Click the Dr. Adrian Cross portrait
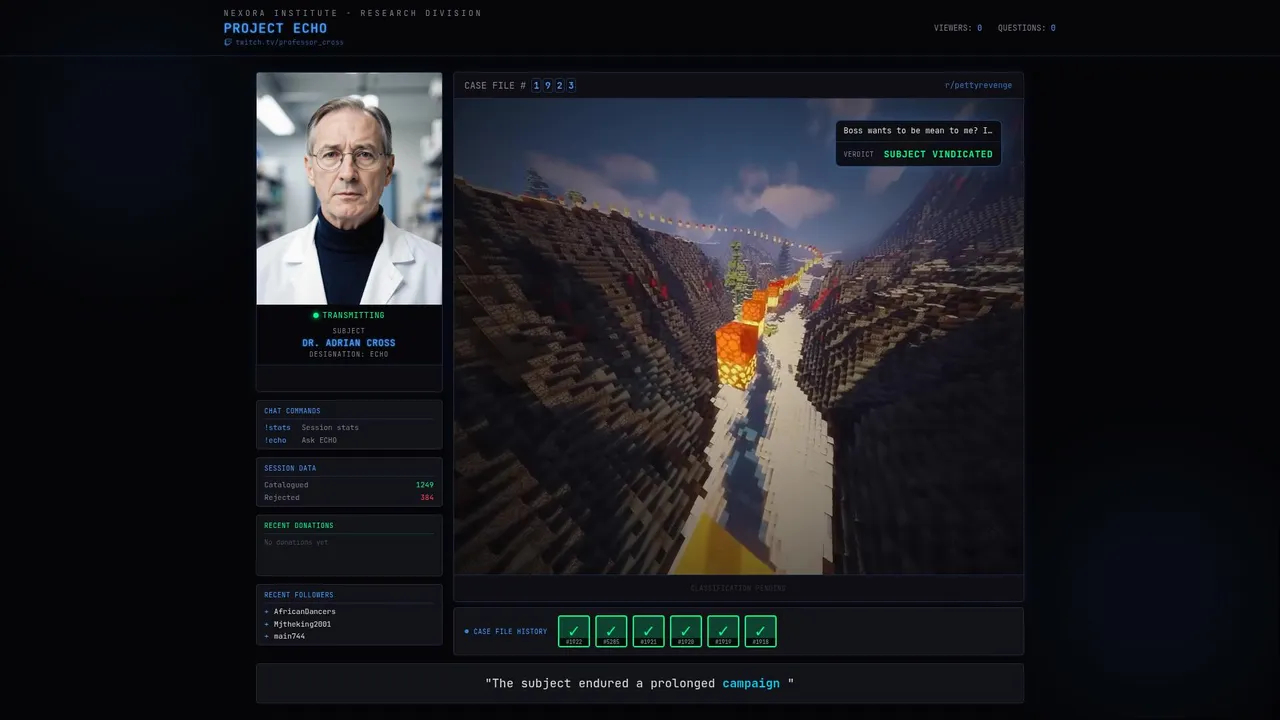The image size is (1280, 720). tap(349, 188)
